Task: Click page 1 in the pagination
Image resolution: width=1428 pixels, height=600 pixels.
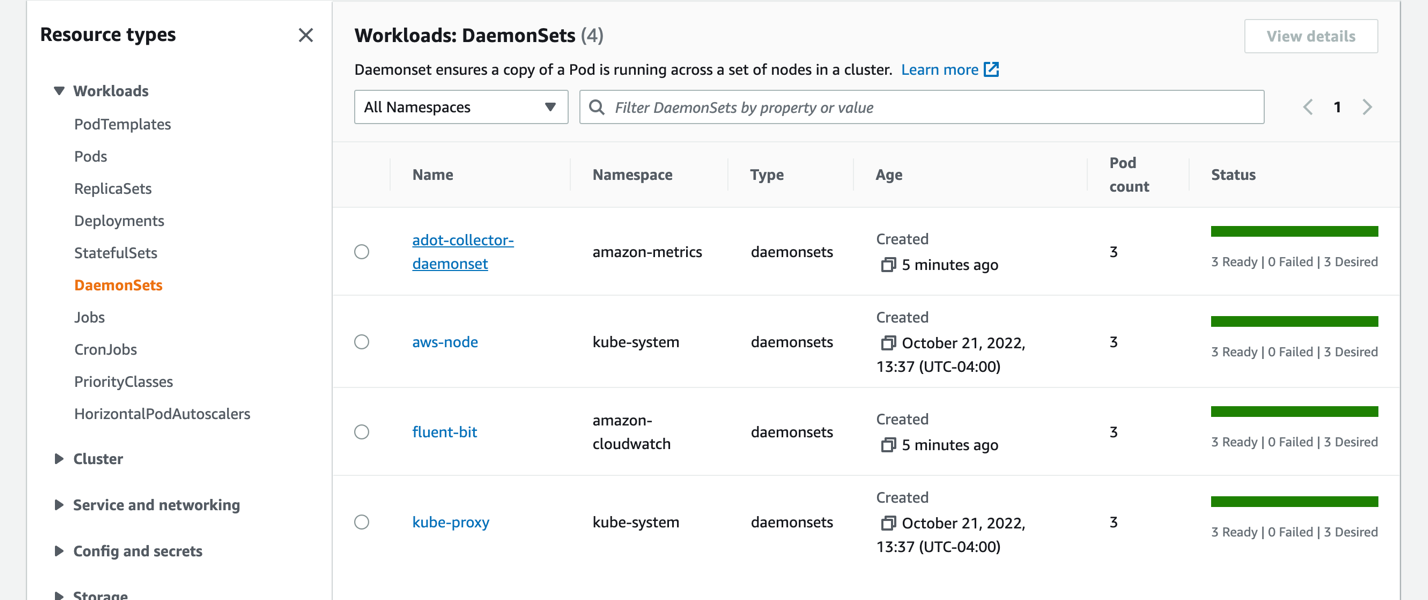Action: coord(1337,106)
